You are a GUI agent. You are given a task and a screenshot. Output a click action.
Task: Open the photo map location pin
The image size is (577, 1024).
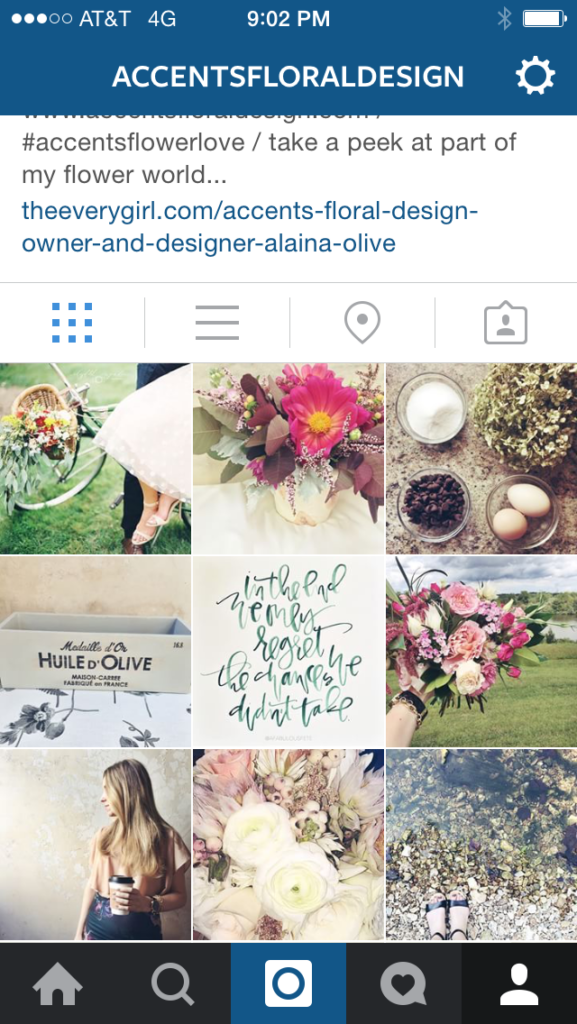pos(362,323)
